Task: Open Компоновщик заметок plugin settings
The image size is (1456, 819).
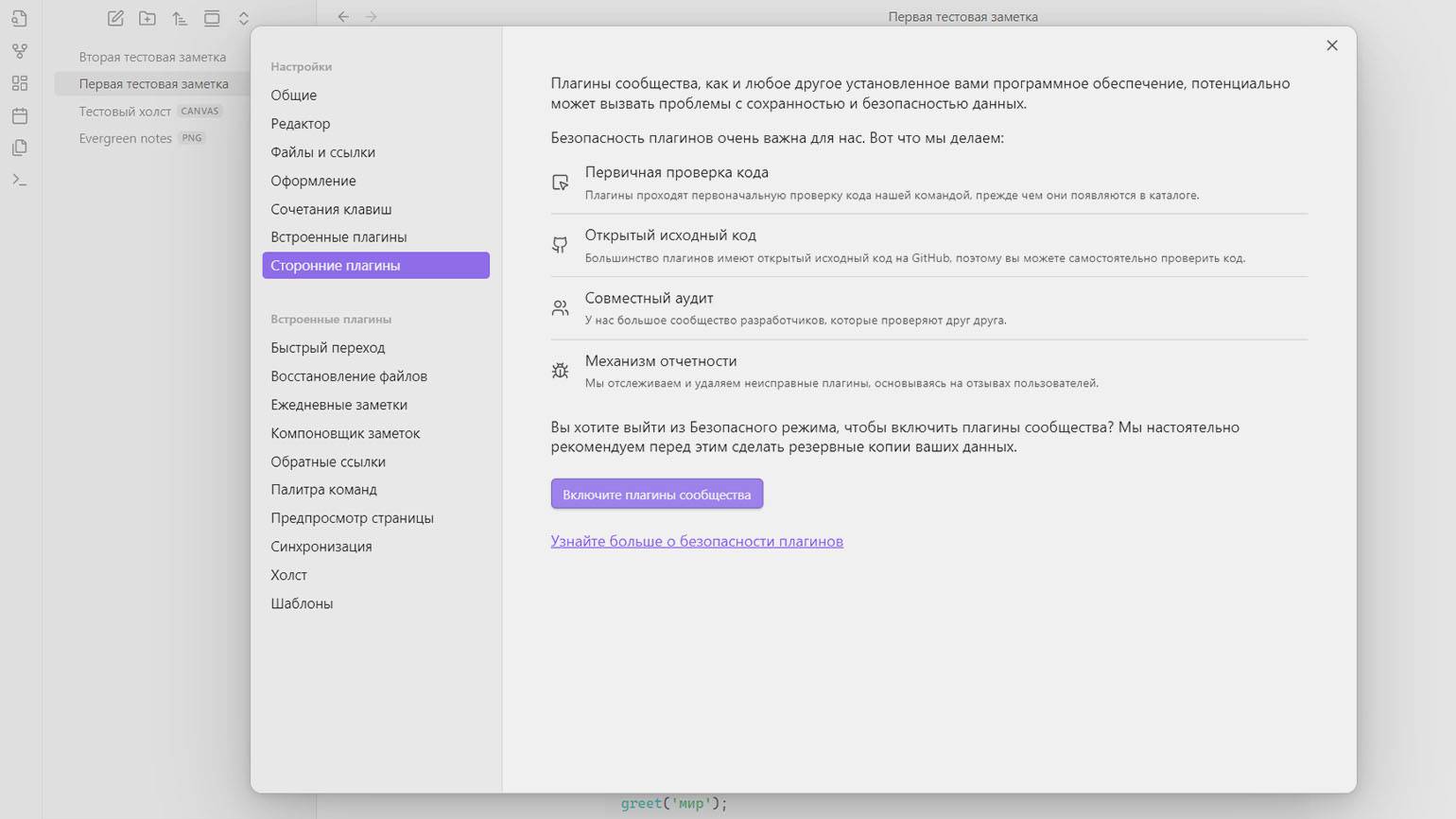Action: [376, 433]
